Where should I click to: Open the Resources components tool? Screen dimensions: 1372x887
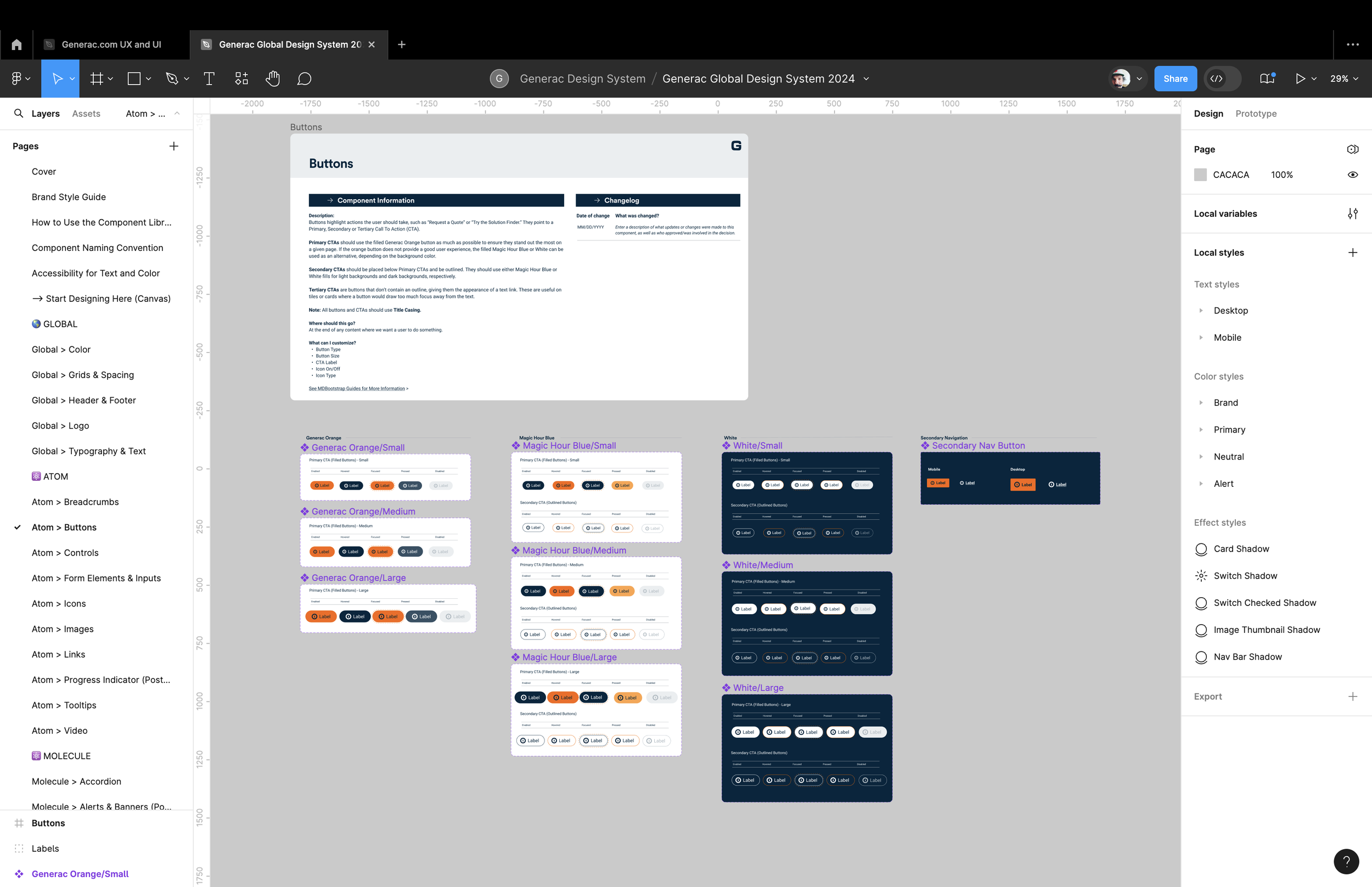click(x=241, y=78)
